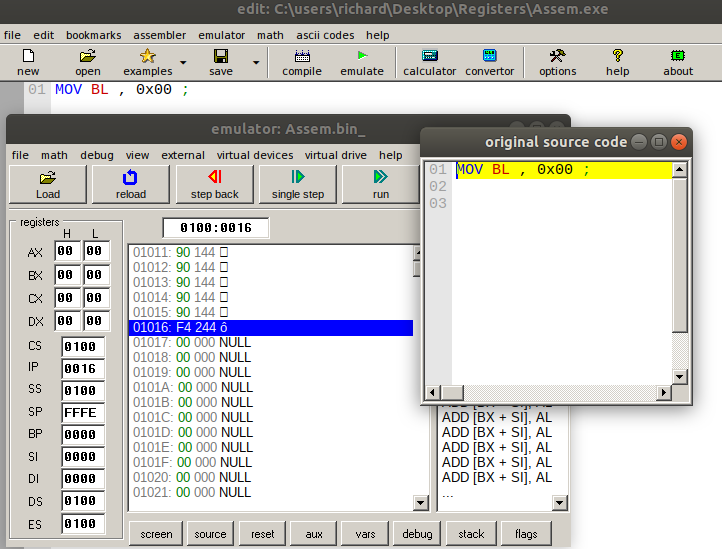The height and width of the screenshot is (549, 722).
Task: Select memory line 01016: F4 244
Action: 270,327
